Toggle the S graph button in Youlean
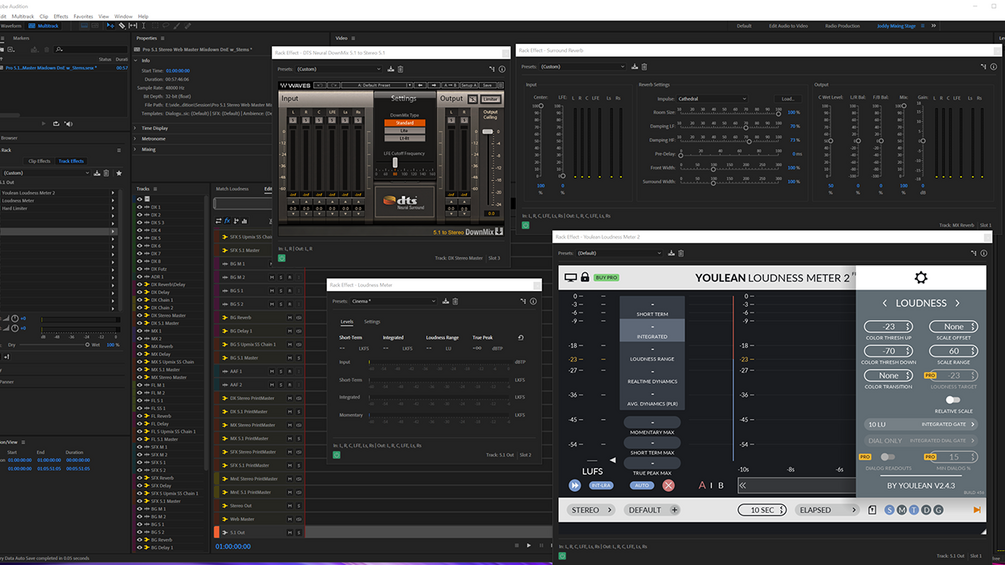Image resolution: width=1005 pixels, height=565 pixels. point(890,510)
